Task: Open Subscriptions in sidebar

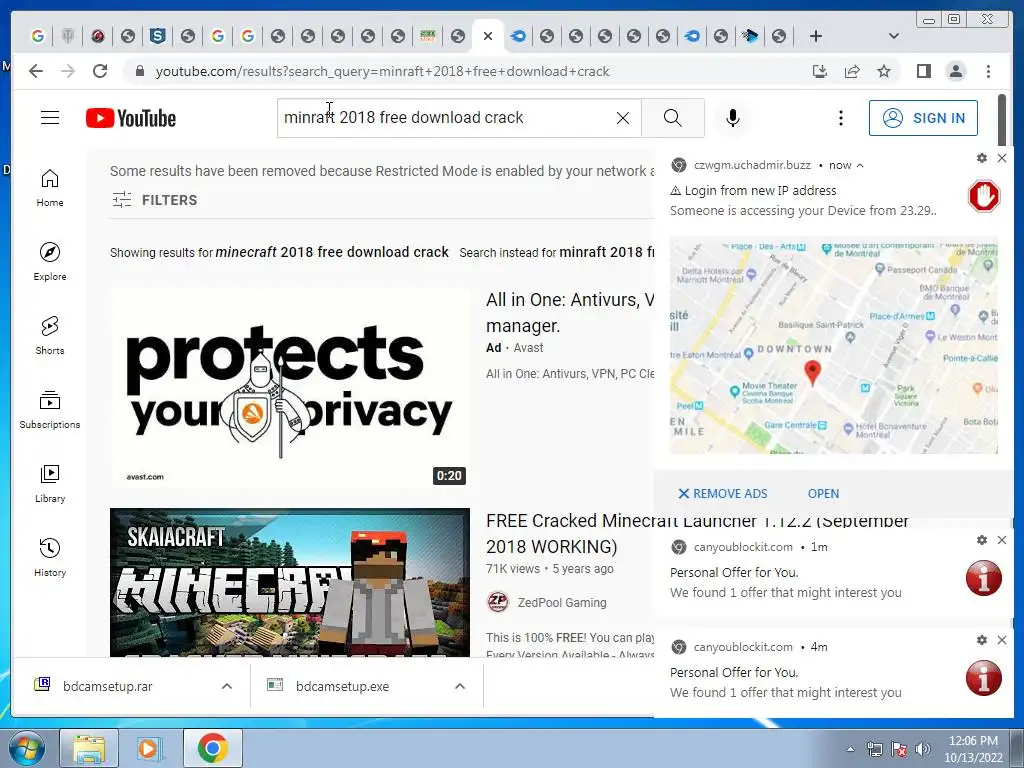Action: (x=50, y=409)
